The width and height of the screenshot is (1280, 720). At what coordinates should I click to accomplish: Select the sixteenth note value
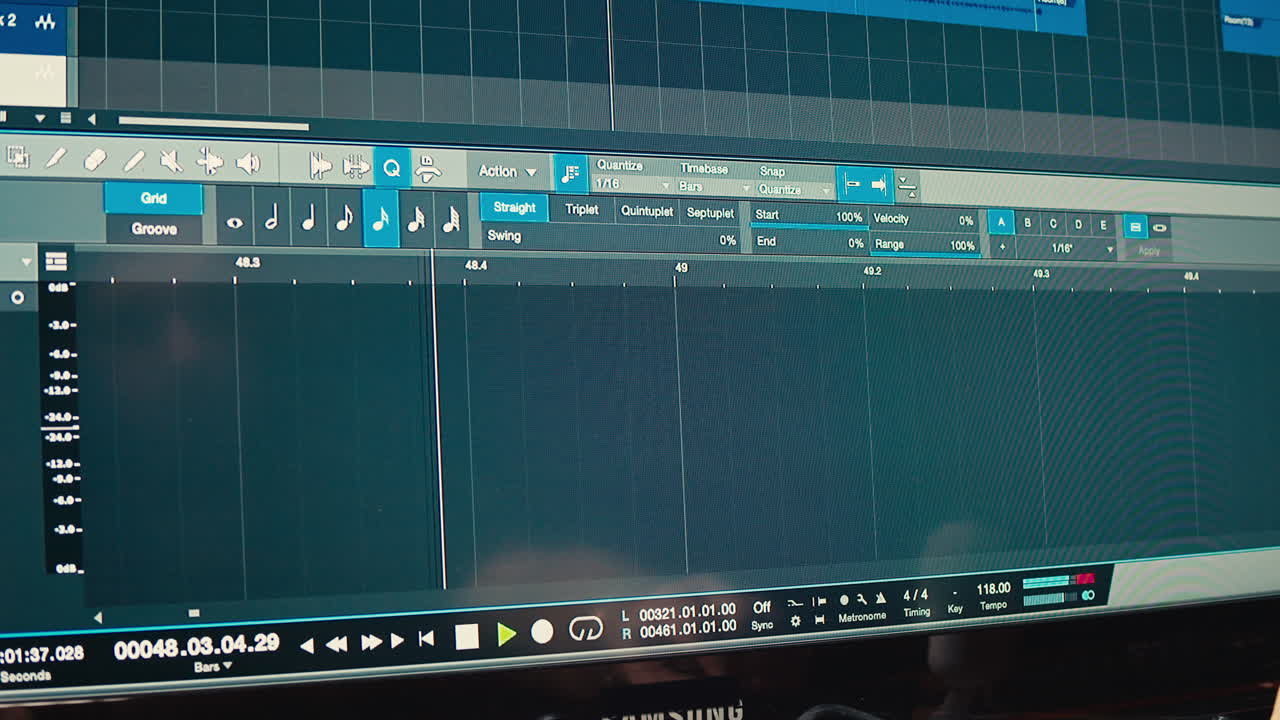(379, 219)
